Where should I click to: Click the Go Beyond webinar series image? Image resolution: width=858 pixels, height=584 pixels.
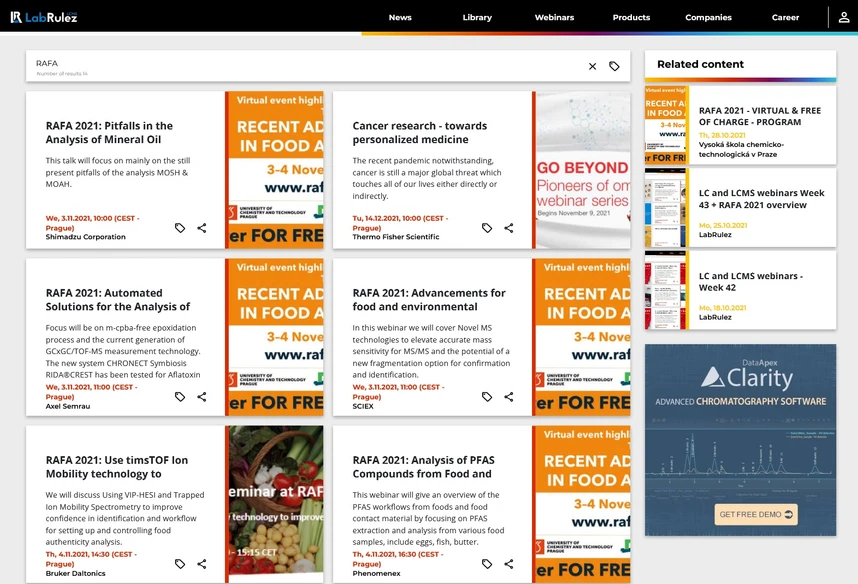click(x=581, y=170)
